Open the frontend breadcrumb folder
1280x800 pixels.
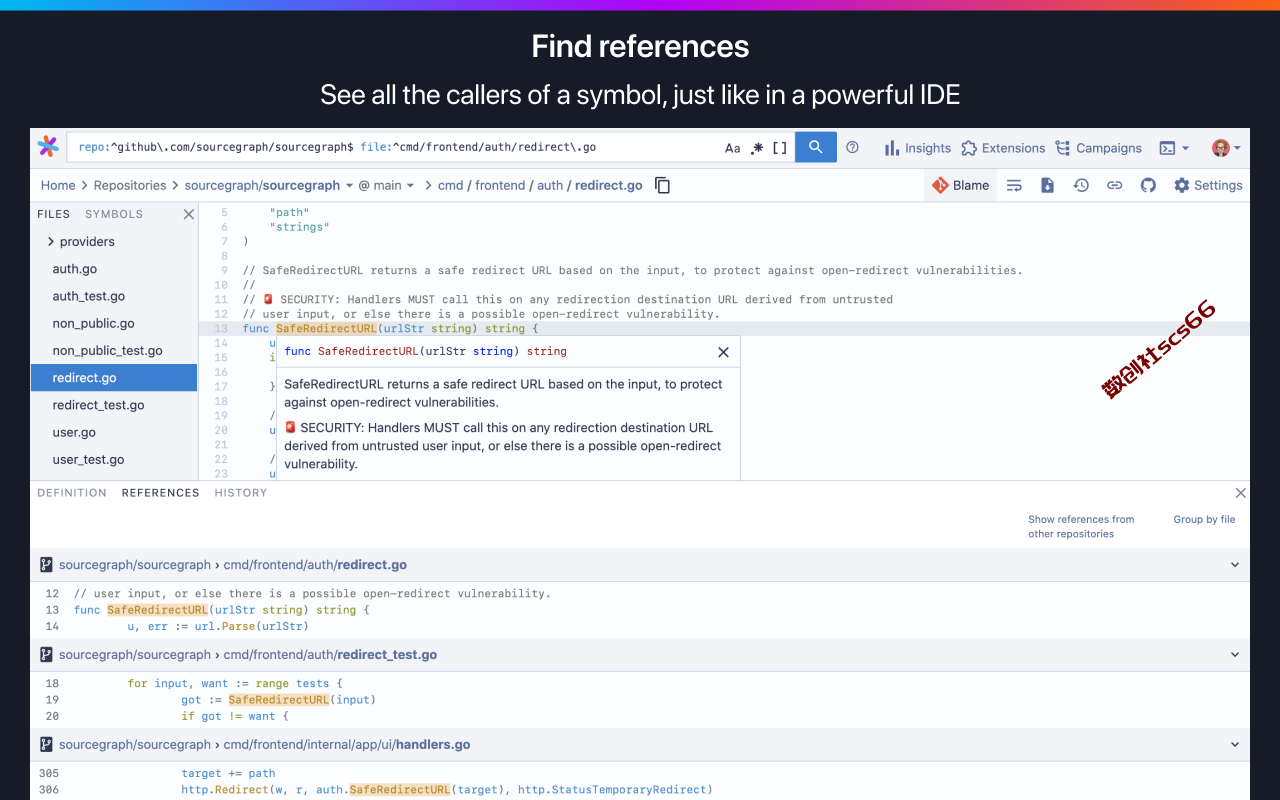point(500,185)
